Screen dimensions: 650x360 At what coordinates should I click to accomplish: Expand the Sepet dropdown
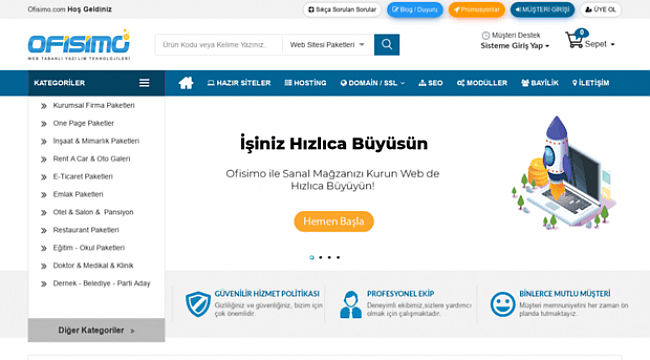[x=599, y=44]
